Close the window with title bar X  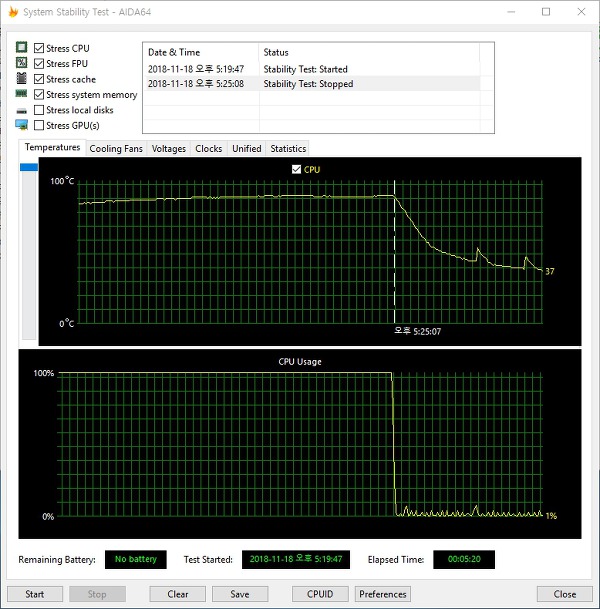(x=581, y=12)
